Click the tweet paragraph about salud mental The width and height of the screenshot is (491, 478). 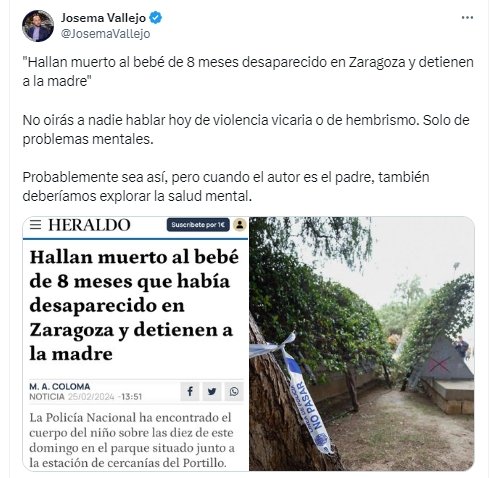(x=226, y=187)
